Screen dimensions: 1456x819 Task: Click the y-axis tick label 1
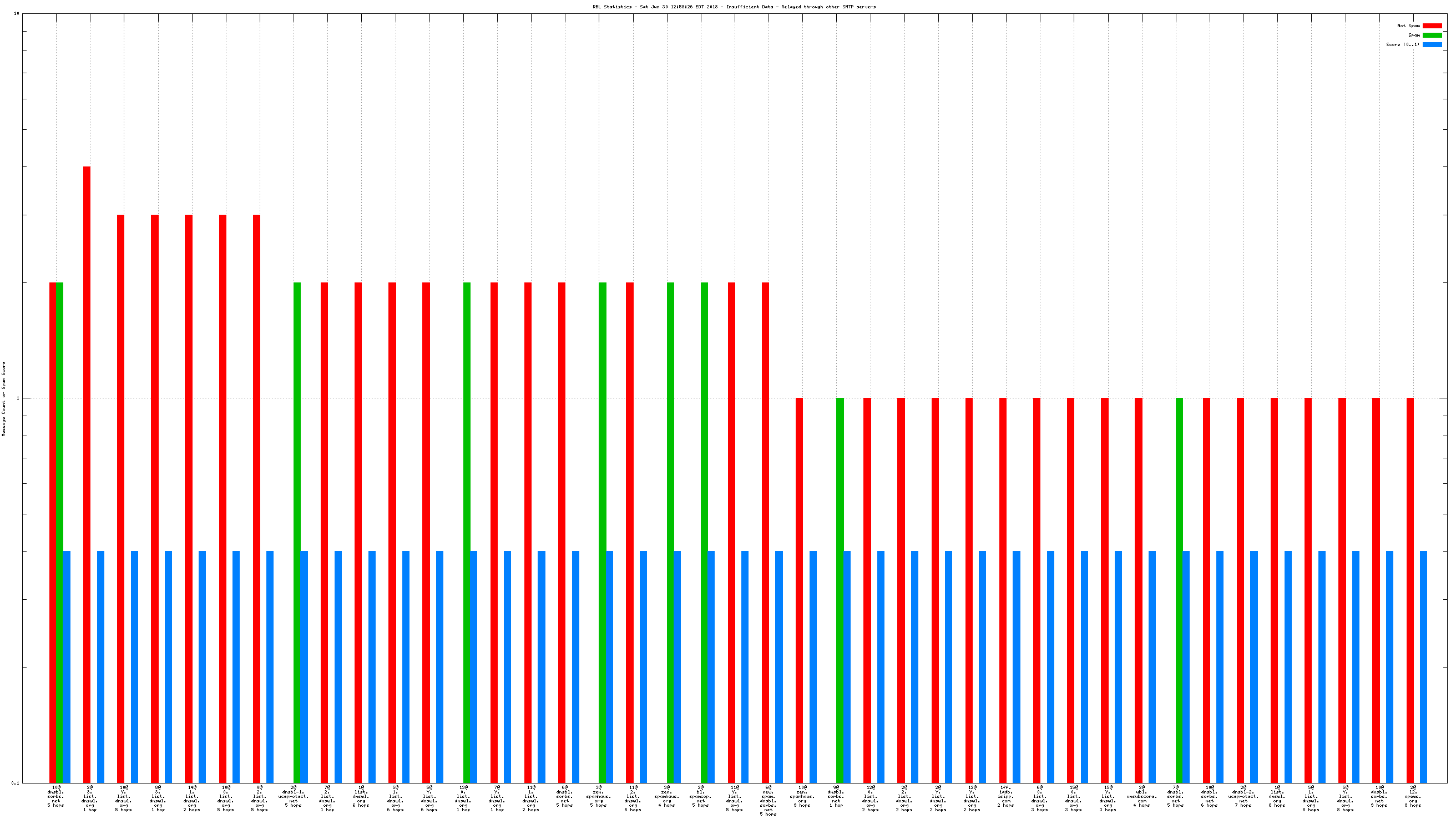(x=18, y=398)
